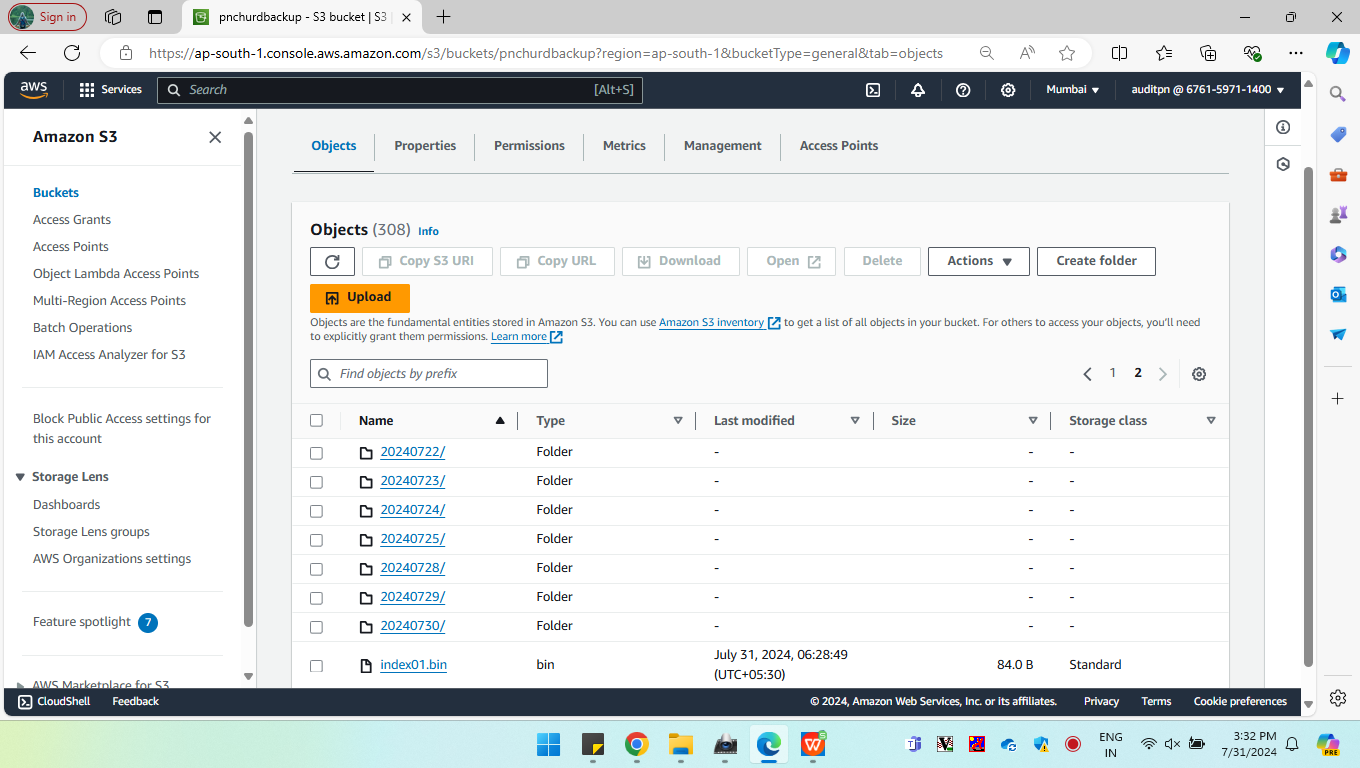This screenshot has width=1360, height=768.
Task: Tick the checkbox for folder 20240730/
Action: [316, 627]
